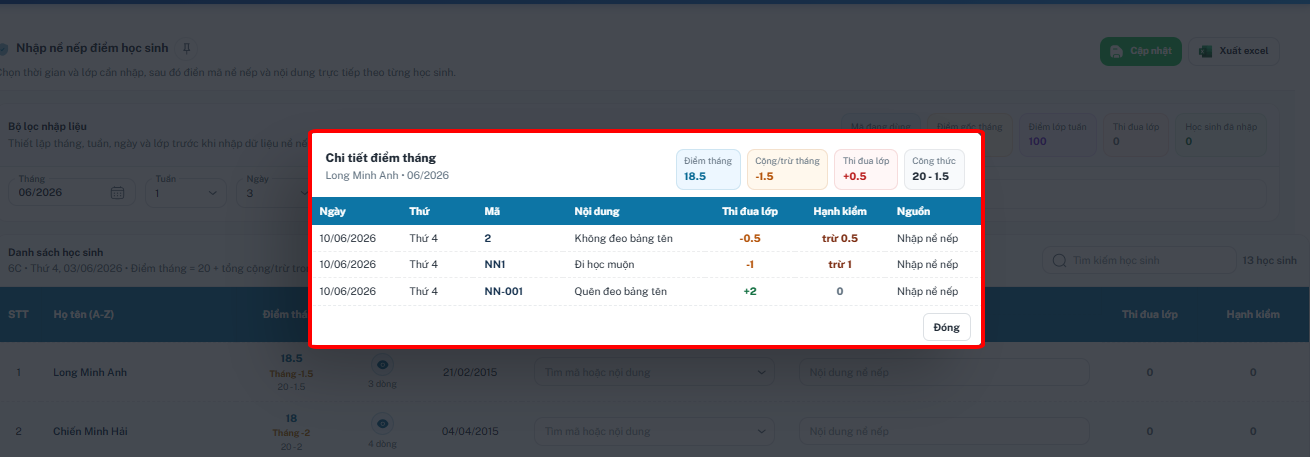Select the 'Quên đeo bảng tên' row text
This screenshot has width=1310, height=457.
621,291
